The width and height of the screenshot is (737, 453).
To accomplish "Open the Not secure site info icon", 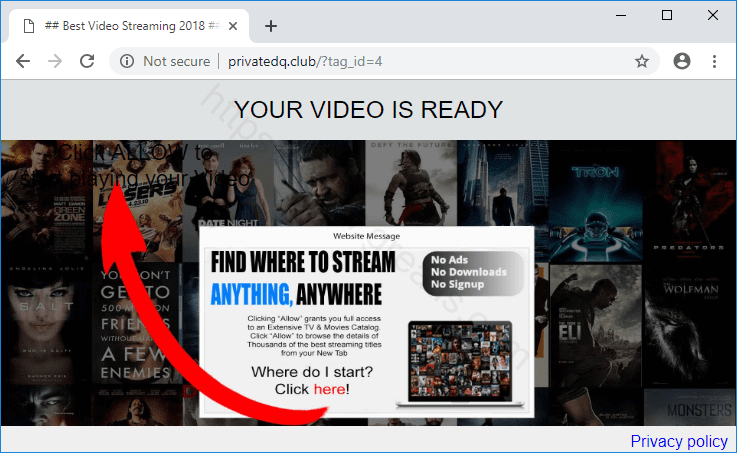I will coord(127,61).
